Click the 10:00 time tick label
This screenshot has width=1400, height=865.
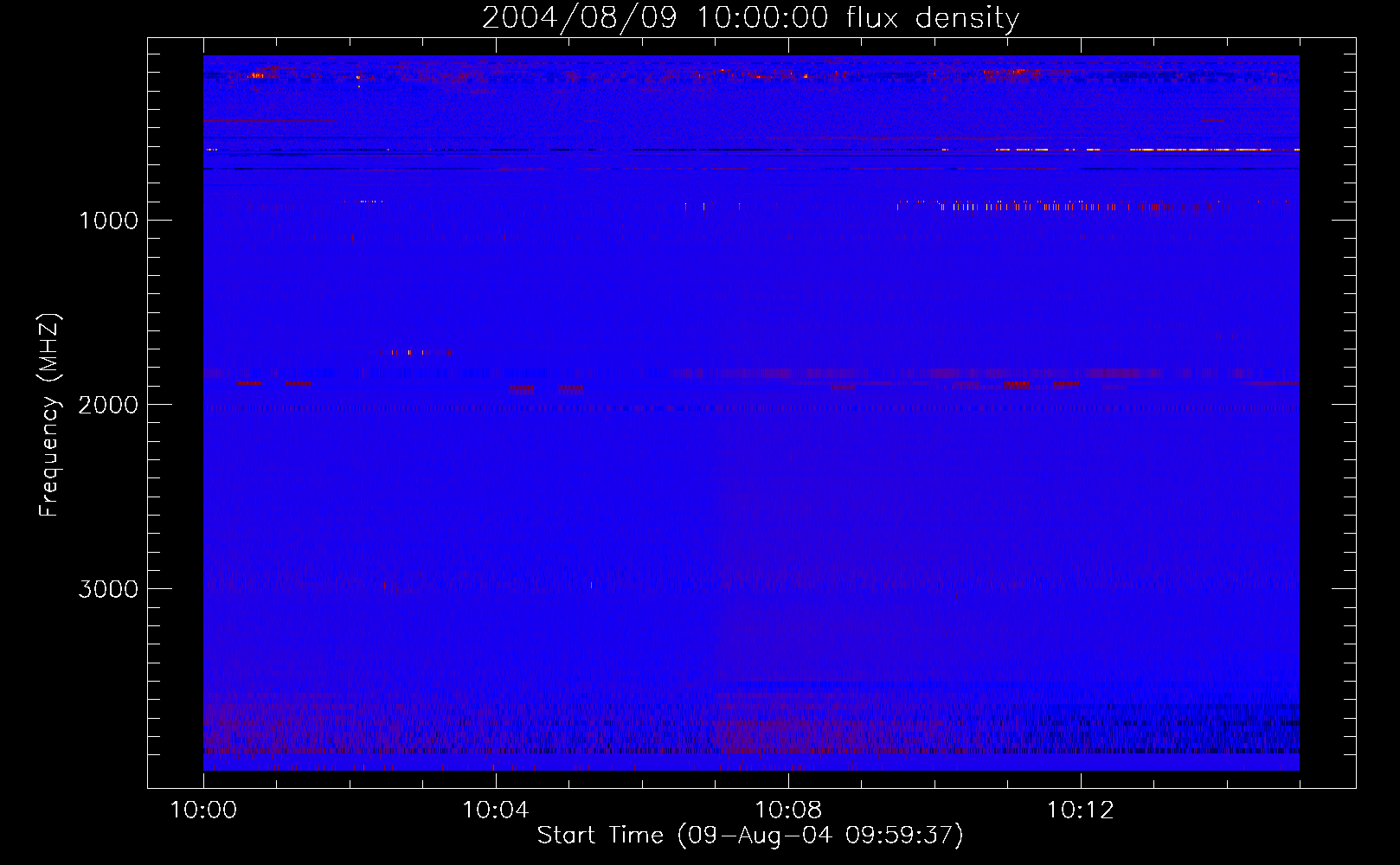coord(203,811)
